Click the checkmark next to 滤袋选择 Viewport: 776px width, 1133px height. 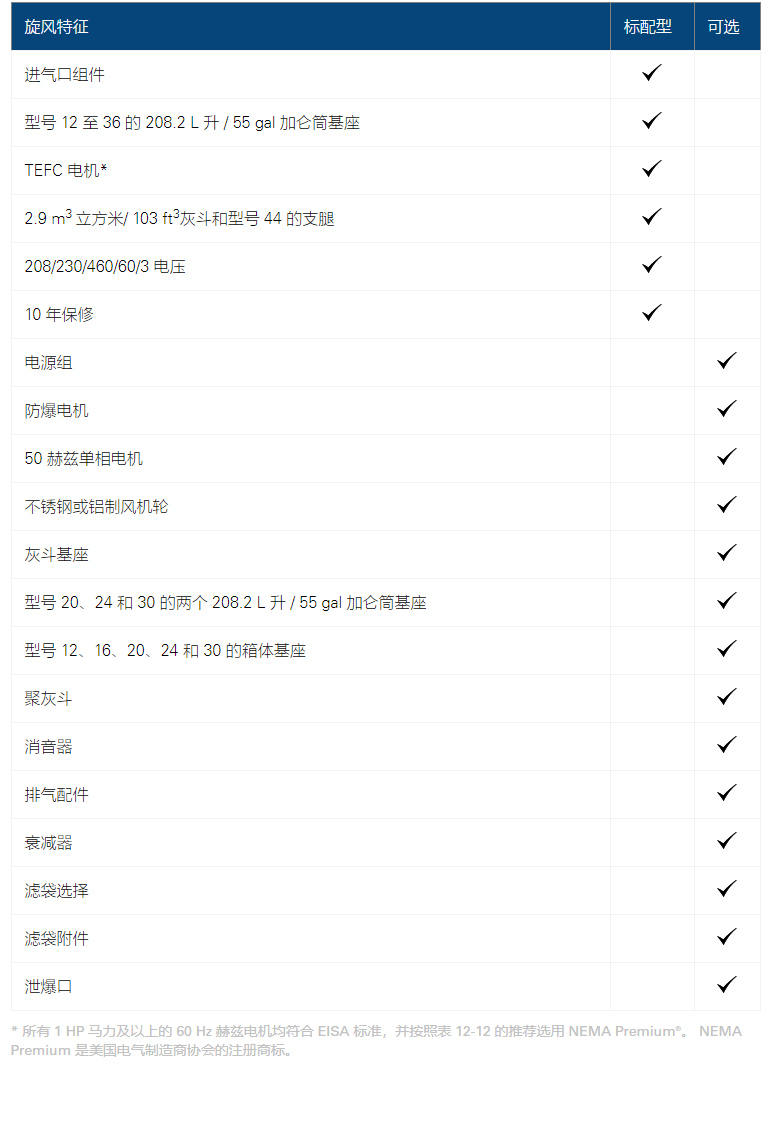point(727,889)
